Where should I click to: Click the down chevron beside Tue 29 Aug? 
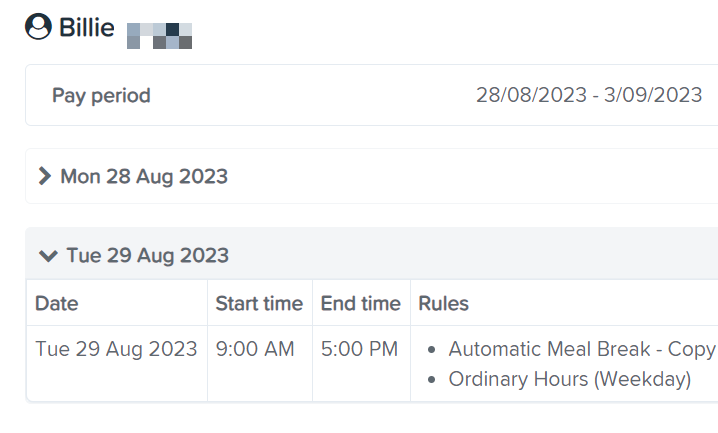48,256
